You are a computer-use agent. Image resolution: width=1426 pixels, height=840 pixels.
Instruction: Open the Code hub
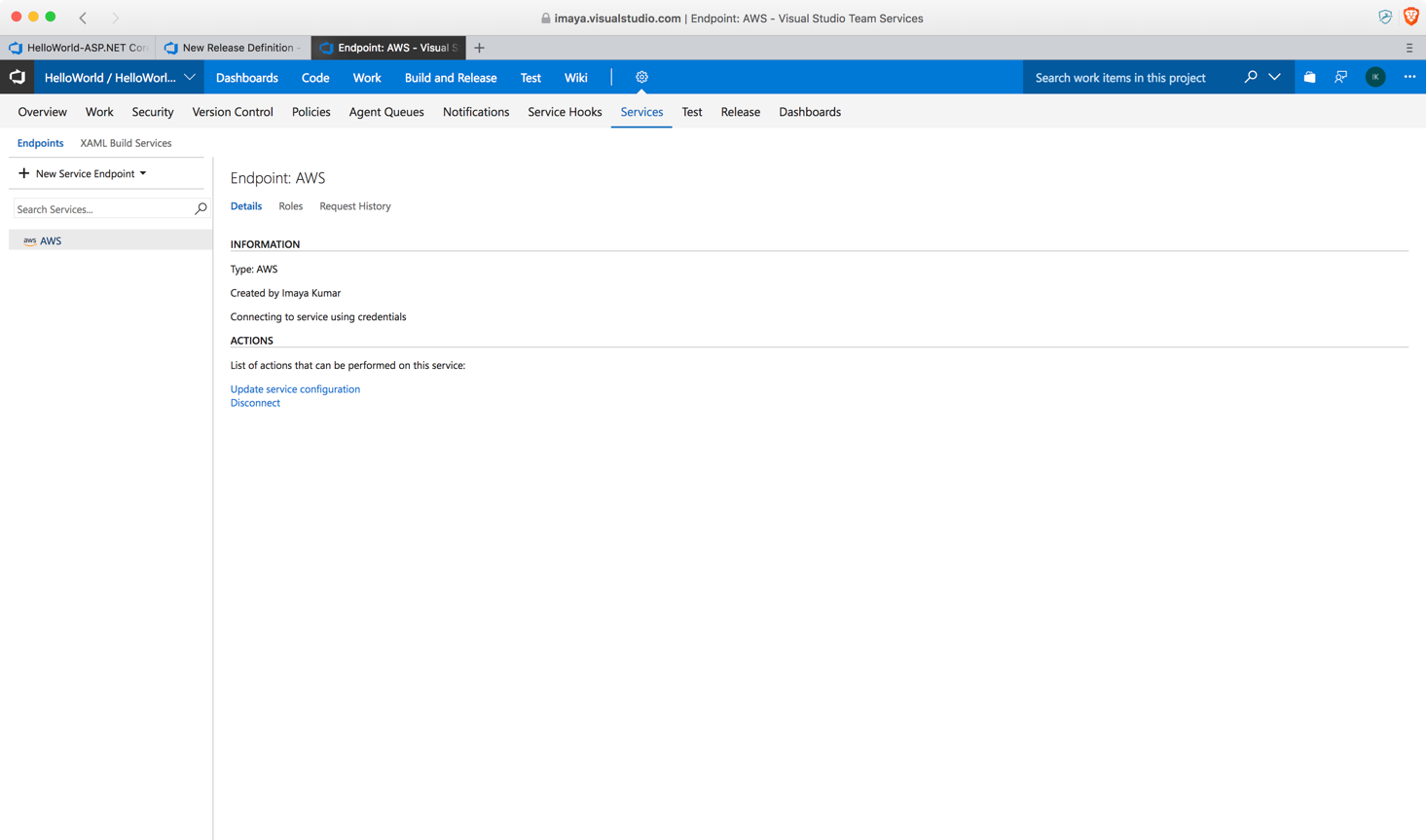(315, 78)
